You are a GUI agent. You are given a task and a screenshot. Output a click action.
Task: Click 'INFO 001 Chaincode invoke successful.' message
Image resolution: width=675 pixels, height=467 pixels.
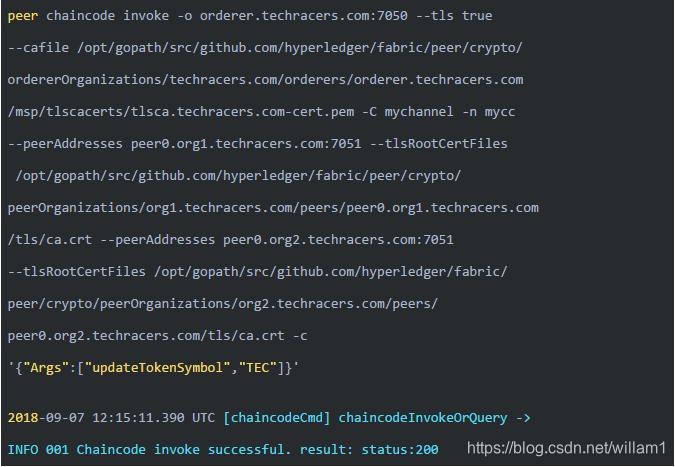pyautogui.click(x=149, y=450)
